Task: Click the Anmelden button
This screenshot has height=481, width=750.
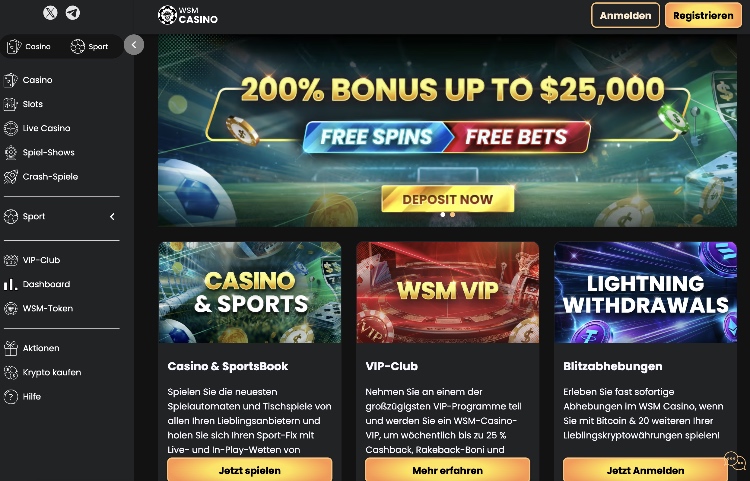Action: (x=625, y=15)
